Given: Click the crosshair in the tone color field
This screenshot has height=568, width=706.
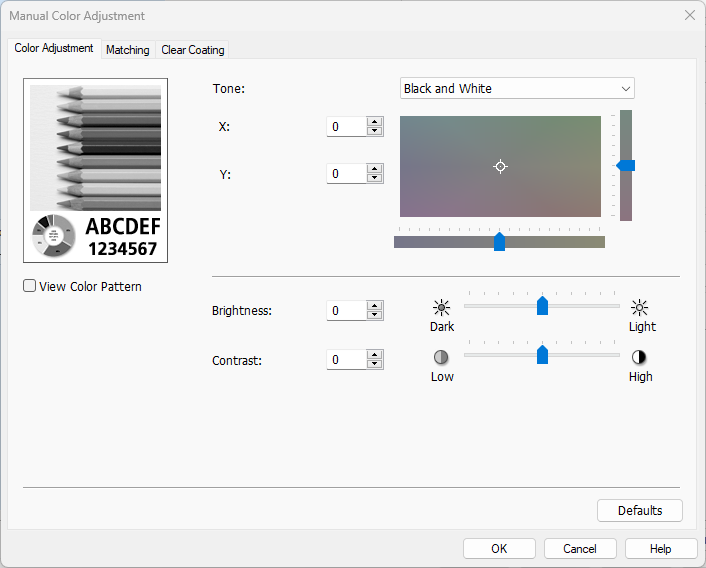Looking at the screenshot, I should coord(501,166).
